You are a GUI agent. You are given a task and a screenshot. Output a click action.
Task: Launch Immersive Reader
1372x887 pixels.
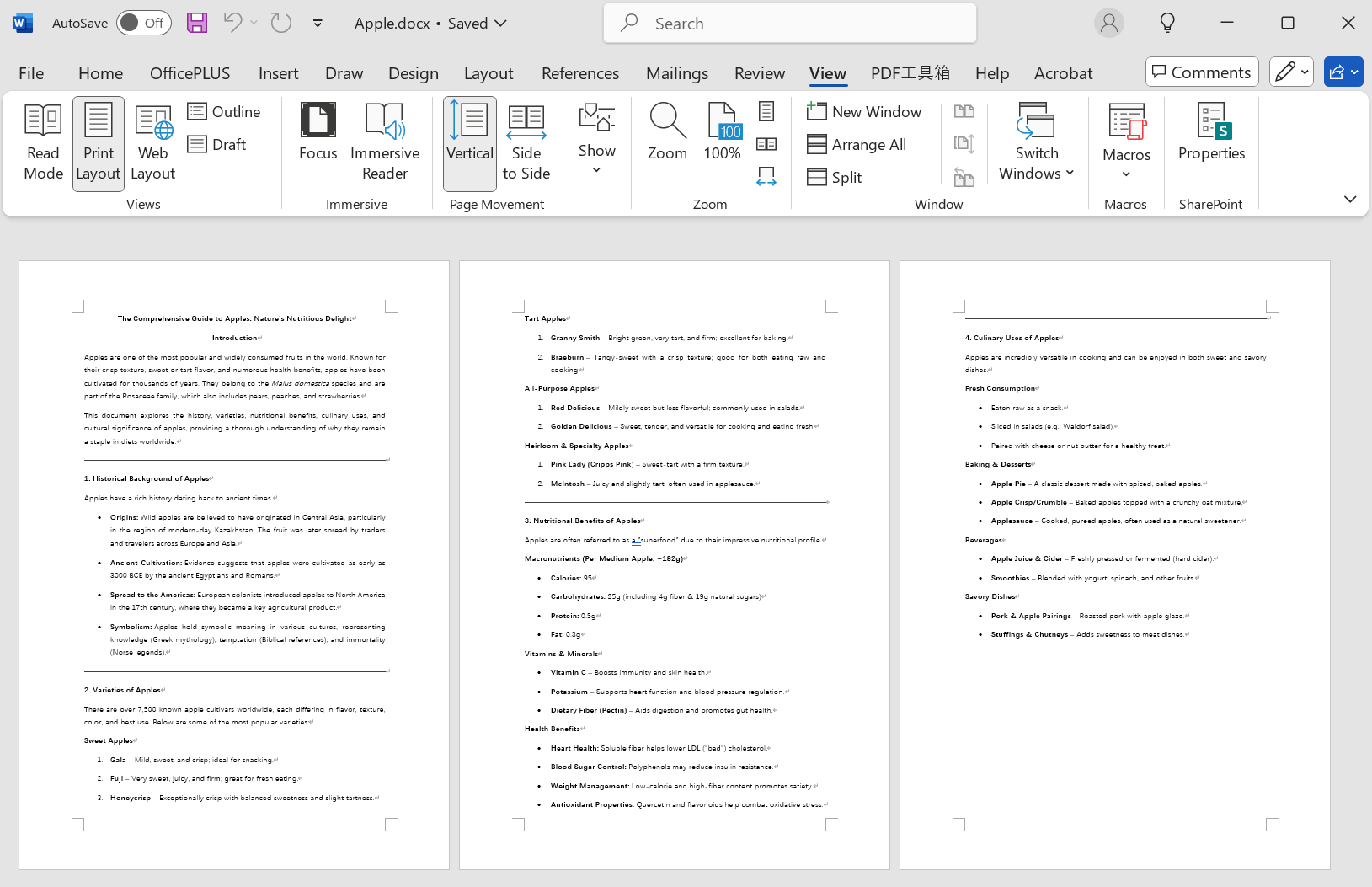pos(385,142)
